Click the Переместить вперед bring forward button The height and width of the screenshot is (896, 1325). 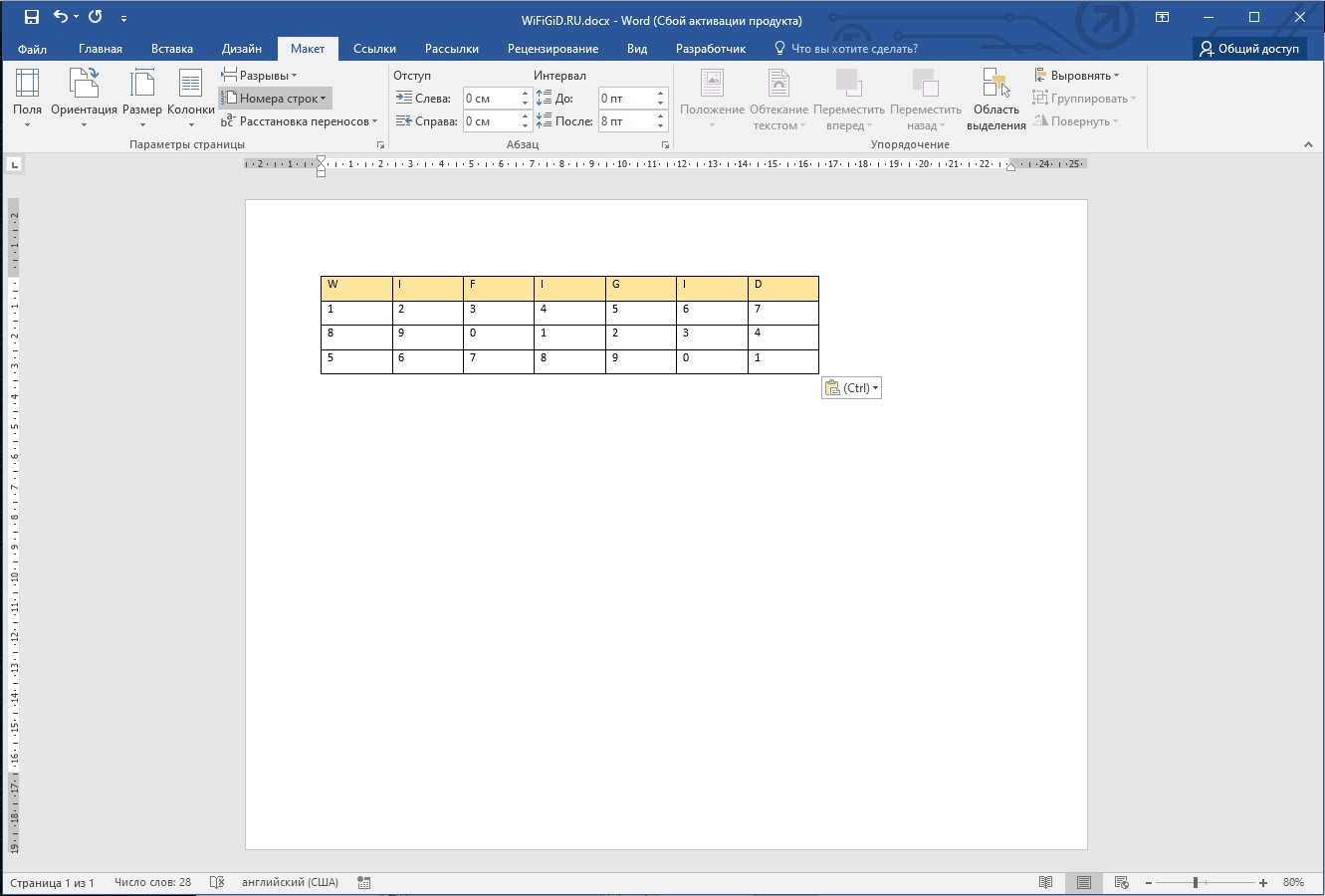coord(849,99)
